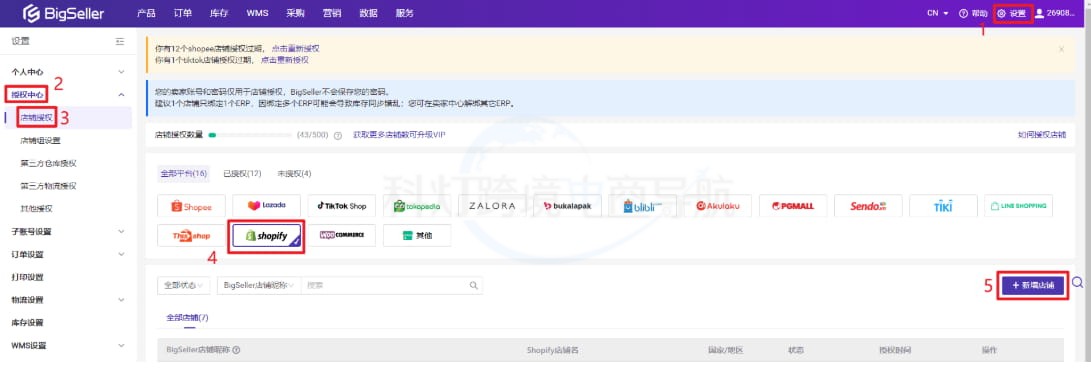Select the Bukalapak platform card

point(567,206)
